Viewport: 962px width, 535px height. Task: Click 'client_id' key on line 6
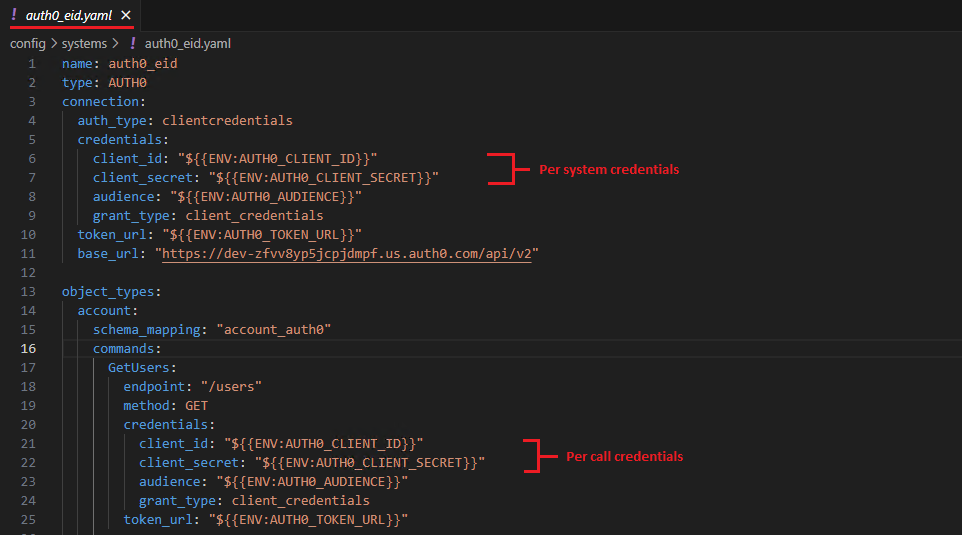pos(128,159)
